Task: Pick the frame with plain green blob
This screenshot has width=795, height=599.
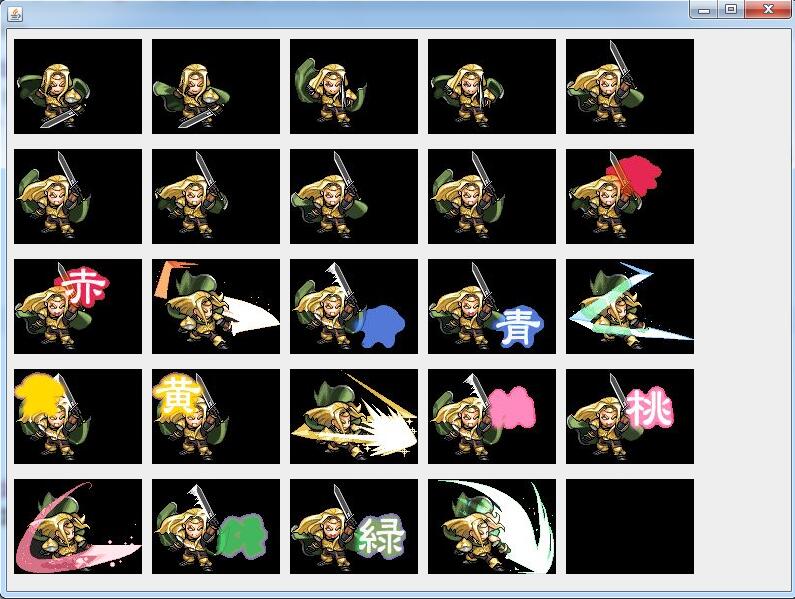Action: click(215, 526)
